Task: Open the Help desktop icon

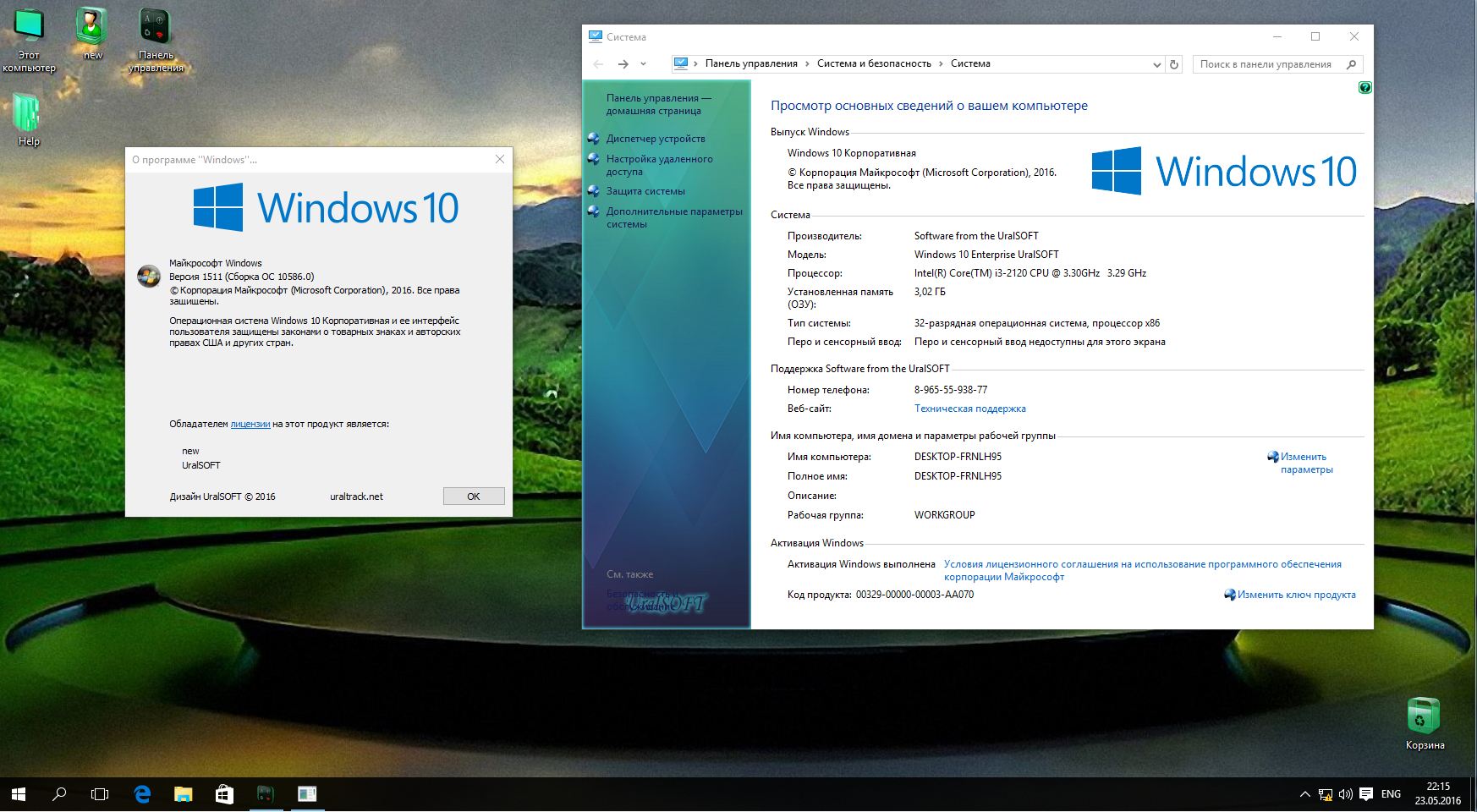Action: (29, 119)
